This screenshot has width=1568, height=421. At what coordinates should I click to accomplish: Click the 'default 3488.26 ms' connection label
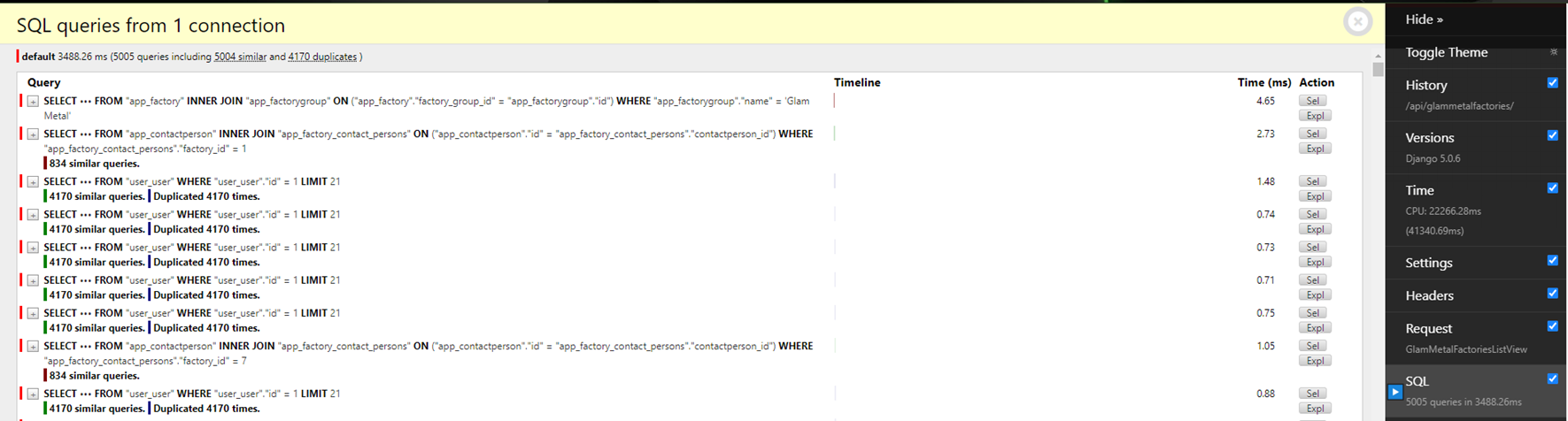coord(65,57)
